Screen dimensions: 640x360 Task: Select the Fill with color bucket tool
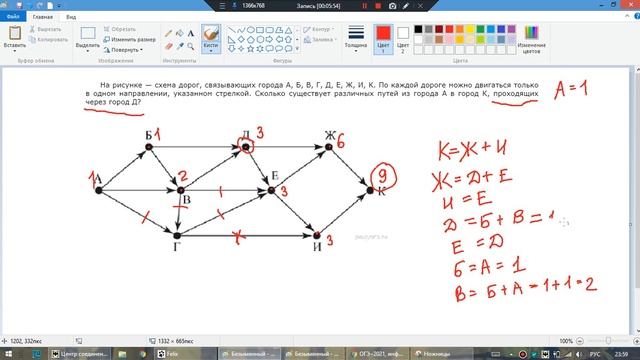click(180, 33)
